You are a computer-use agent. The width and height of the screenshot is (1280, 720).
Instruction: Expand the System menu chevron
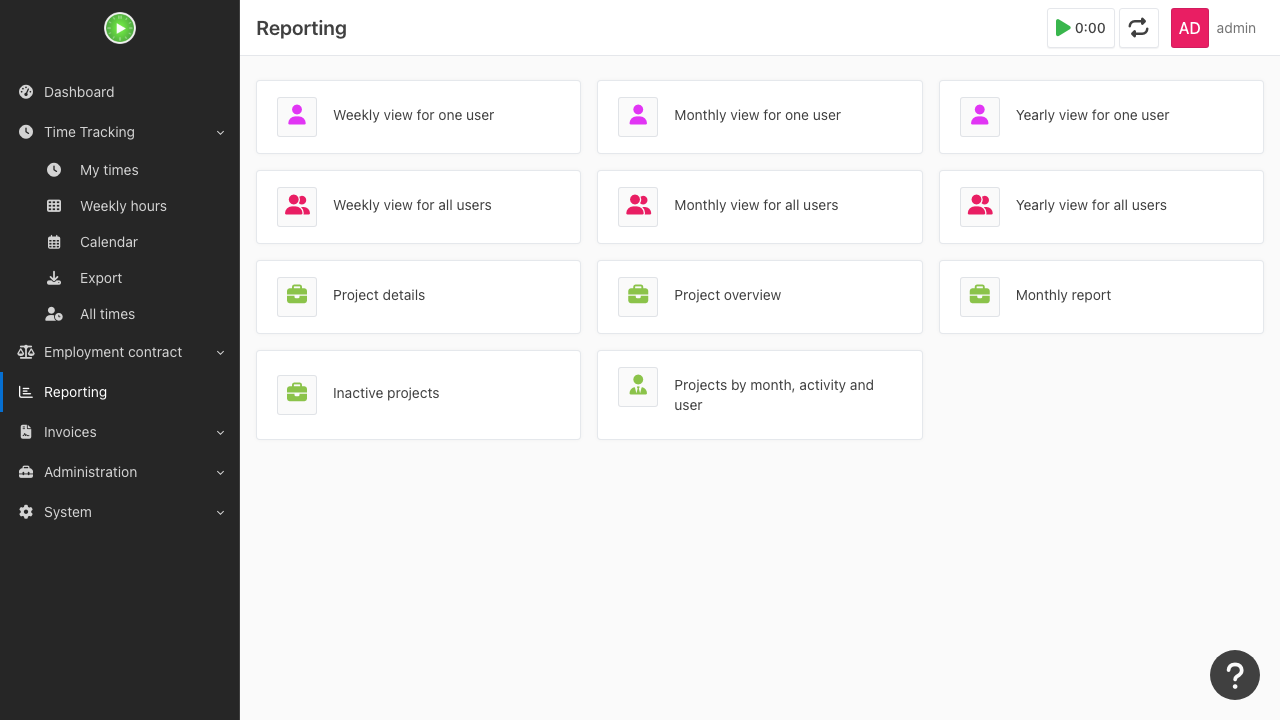click(221, 512)
